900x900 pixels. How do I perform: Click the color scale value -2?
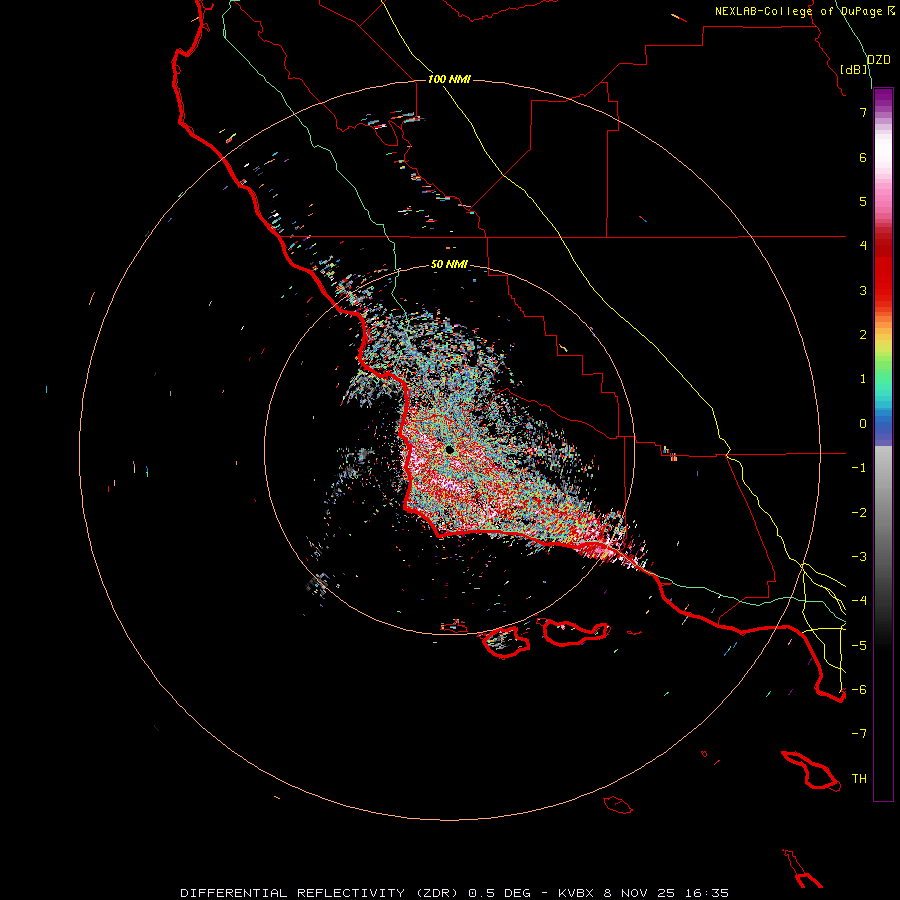click(859, 513)
